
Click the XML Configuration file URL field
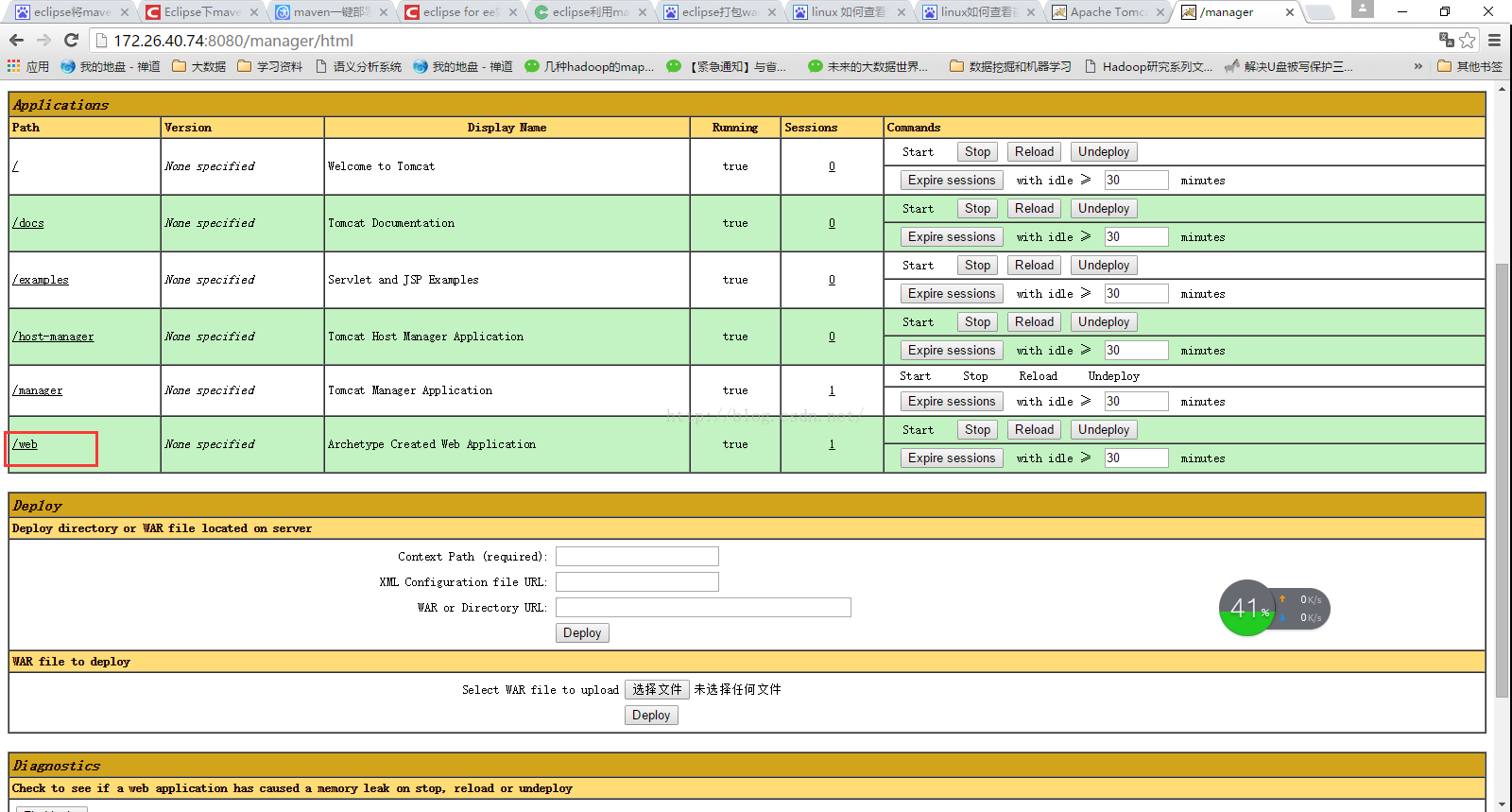pos(637,582)
